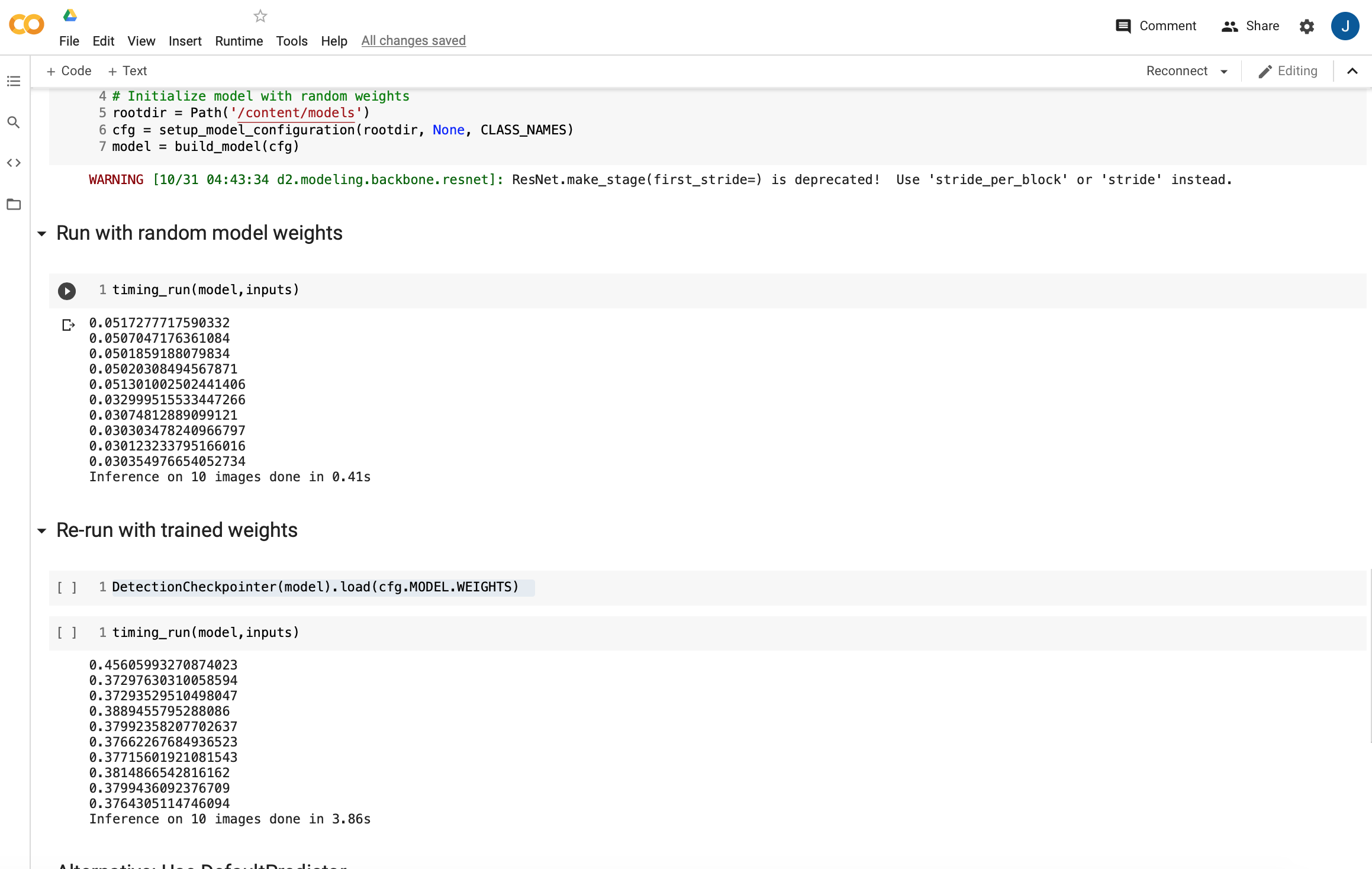Viewport: 1372px width, 869px height.
Task: Open the Reconnect dropdown arrow
Action: point(1224,70)
